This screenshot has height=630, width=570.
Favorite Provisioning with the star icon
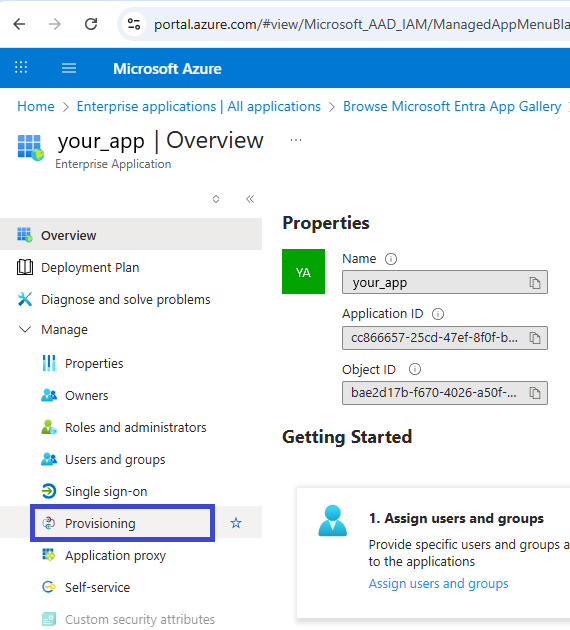pyautogui.click(x=236, y=523)
